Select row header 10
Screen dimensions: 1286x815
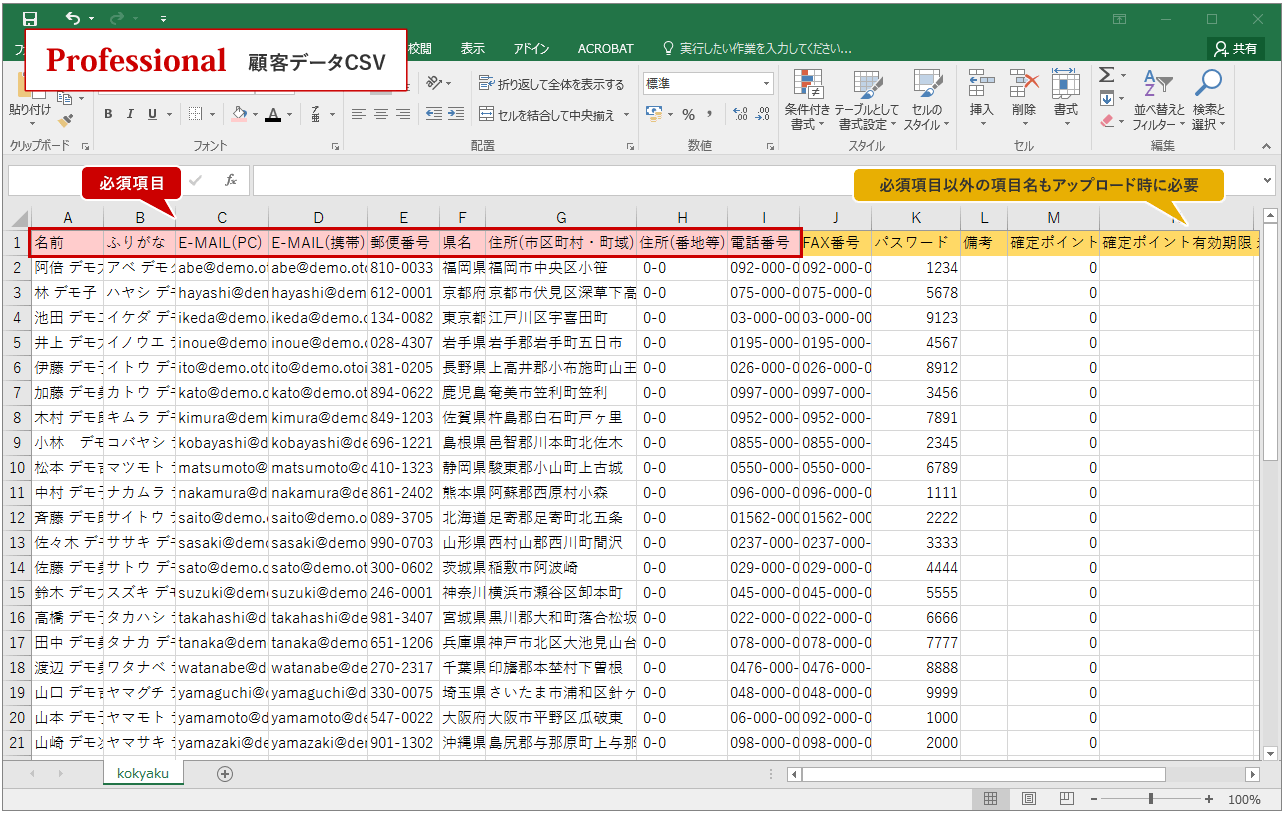coord(17,467)
